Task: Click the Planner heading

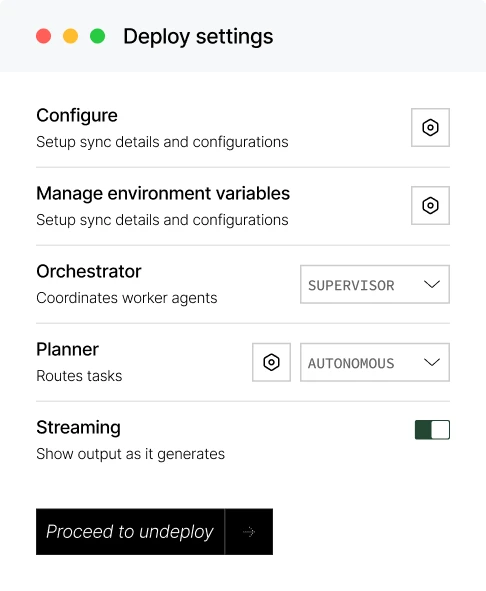Action: pos(67,349)
